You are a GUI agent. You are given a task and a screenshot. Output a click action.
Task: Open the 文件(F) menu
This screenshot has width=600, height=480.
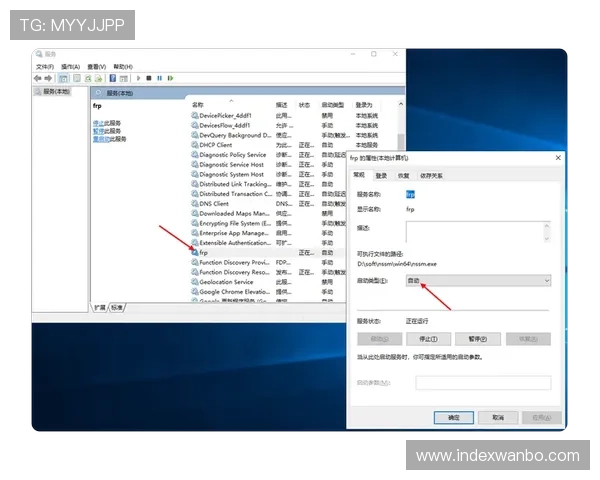(x=45, y=67)
